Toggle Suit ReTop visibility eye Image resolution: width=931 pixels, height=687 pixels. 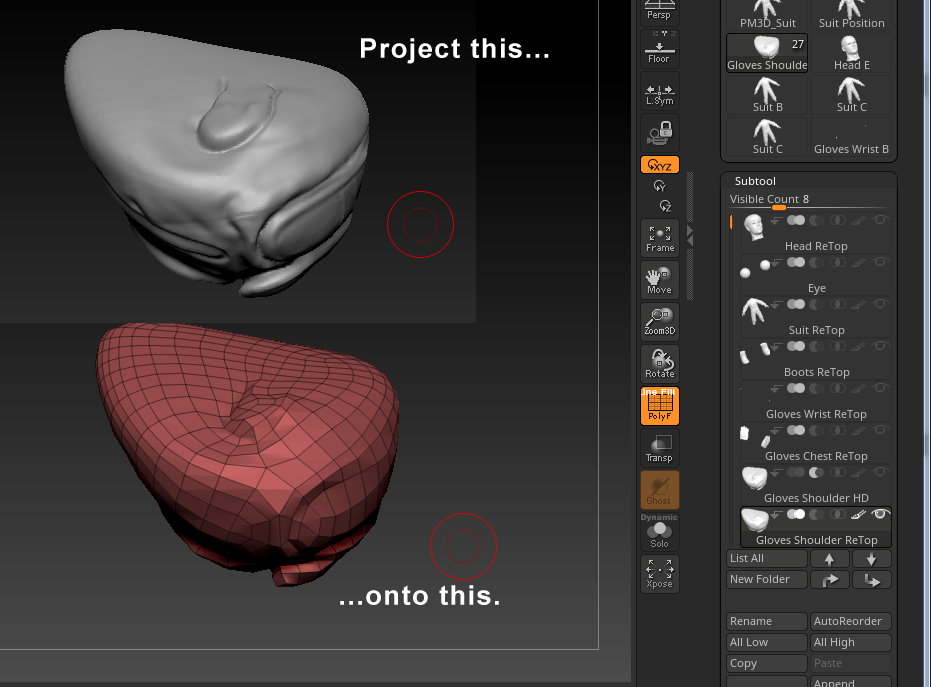point(880,304)
